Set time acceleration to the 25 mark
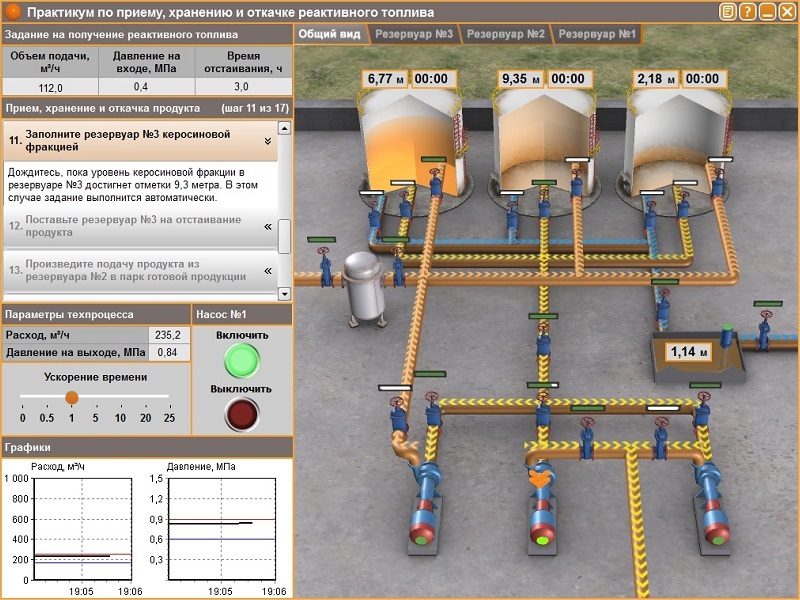 169,418
